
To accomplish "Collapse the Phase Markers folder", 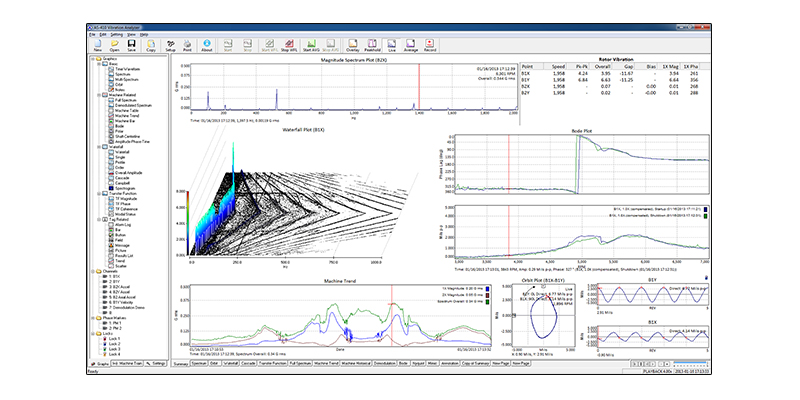I will [x=92, y=318].
